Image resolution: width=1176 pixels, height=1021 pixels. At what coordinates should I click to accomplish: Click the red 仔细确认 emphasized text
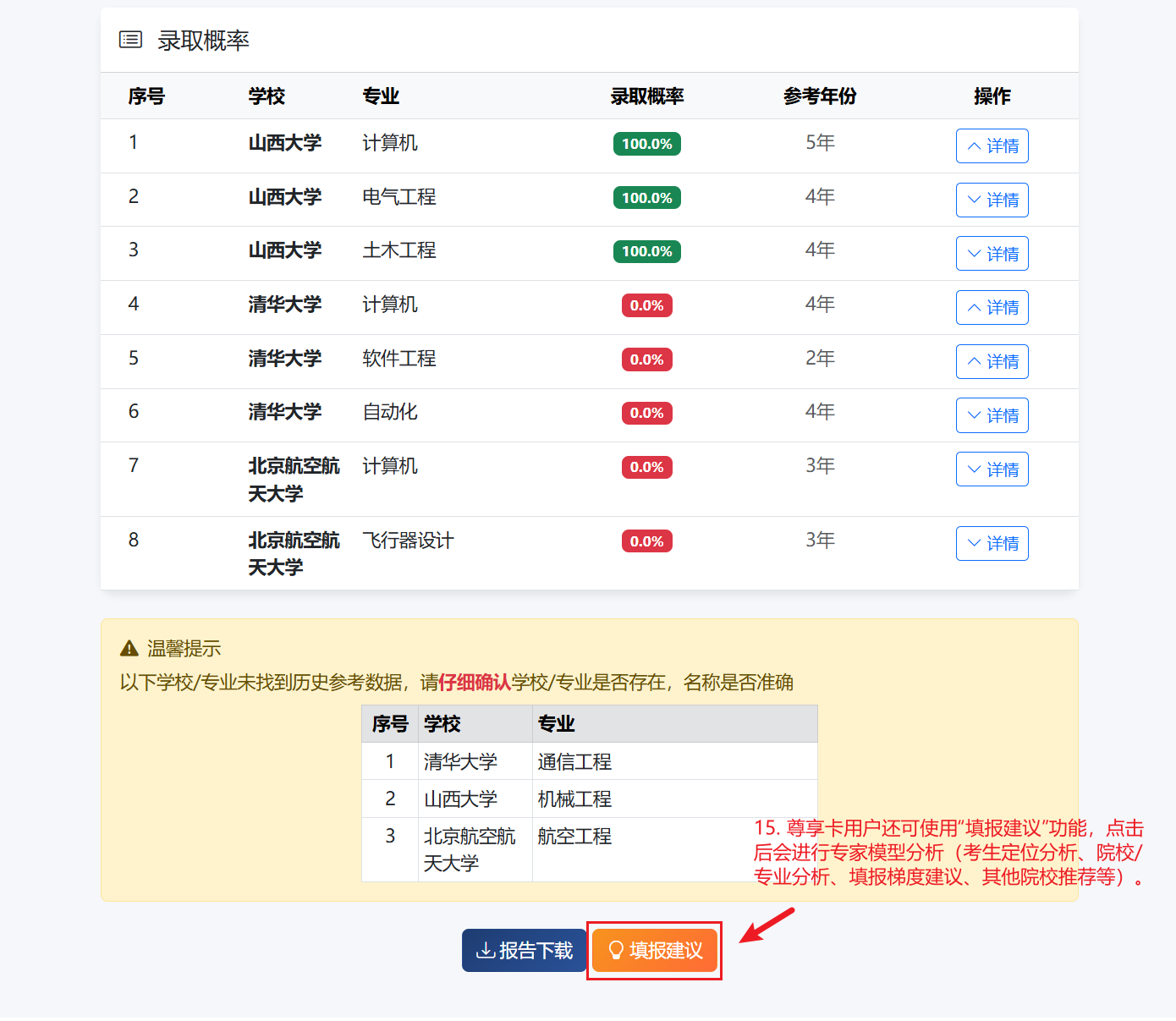(x=475, y=683)
